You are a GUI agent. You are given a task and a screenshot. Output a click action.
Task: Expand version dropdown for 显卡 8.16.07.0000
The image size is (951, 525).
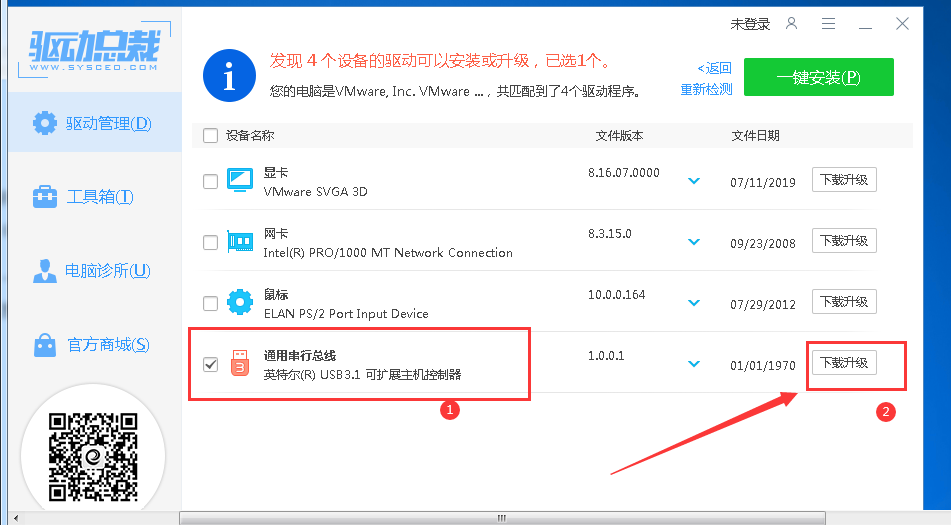tap(694, 181)
